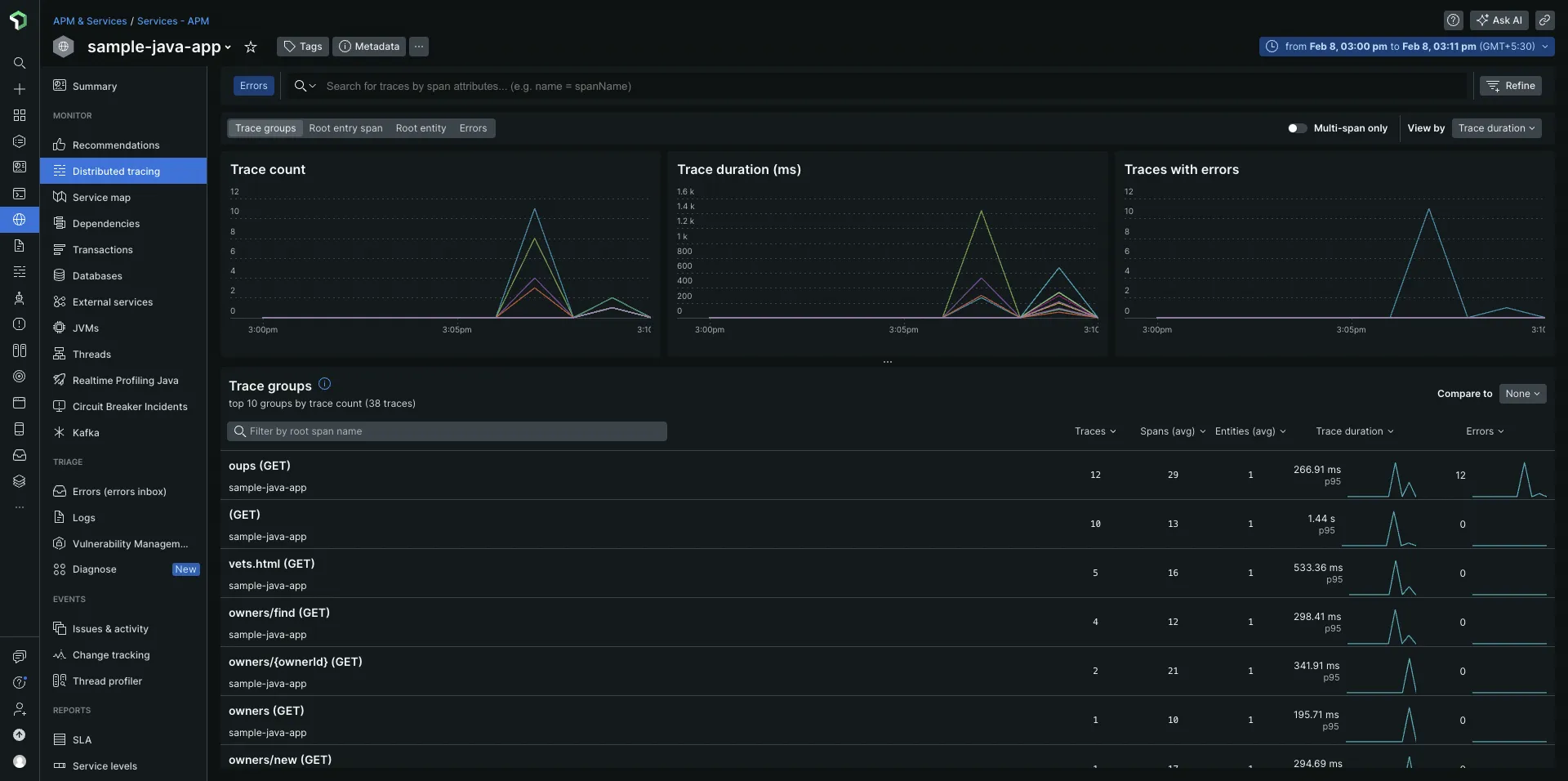Click the Tags button
Image resolution: width=1568 pixels, height=781 pixels.
(x=303, y=47)
